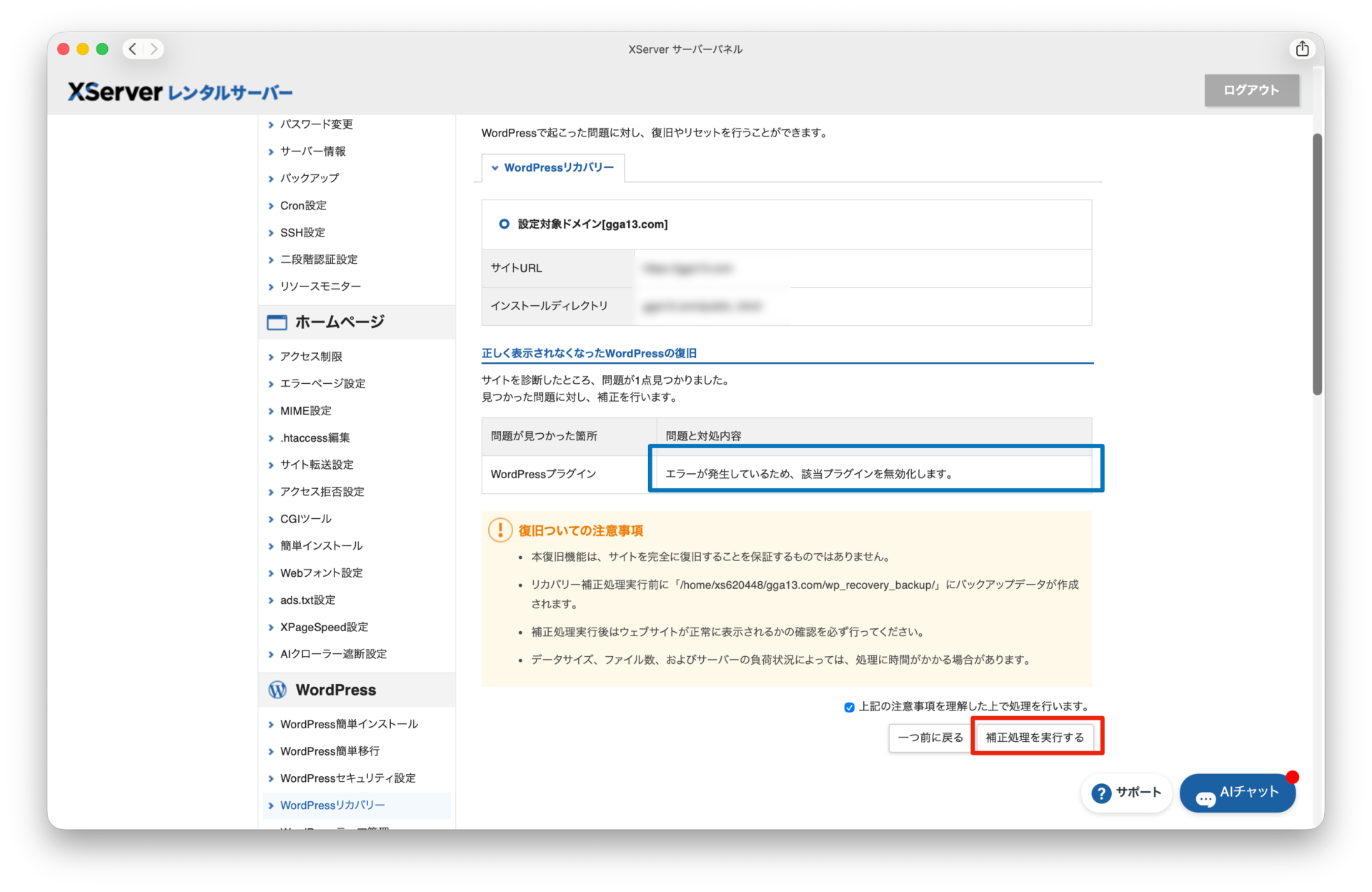1372x892 pixels.
Task: Click the ホームページ window icon in sidebar
Action: tap(277, 322)
